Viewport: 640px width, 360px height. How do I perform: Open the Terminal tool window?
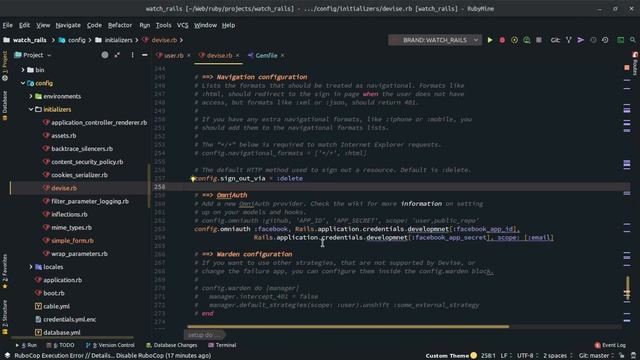pyautogui.click(x=222, y=345)
